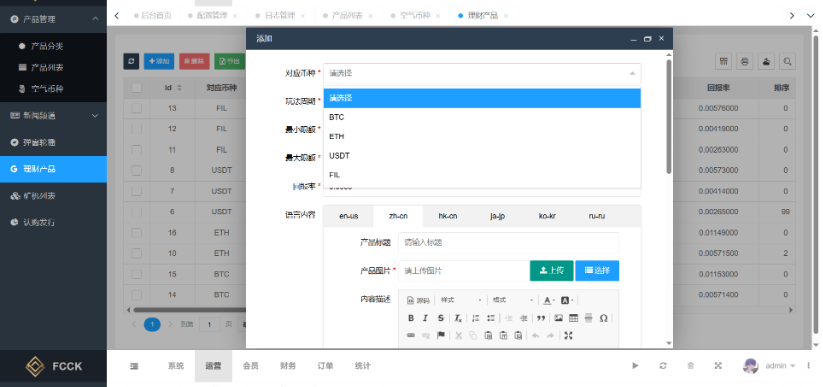The width and height of the screenshot is (823, 387).
Task: Tick the checkbox for row Id 11
Action: point(136,150)
